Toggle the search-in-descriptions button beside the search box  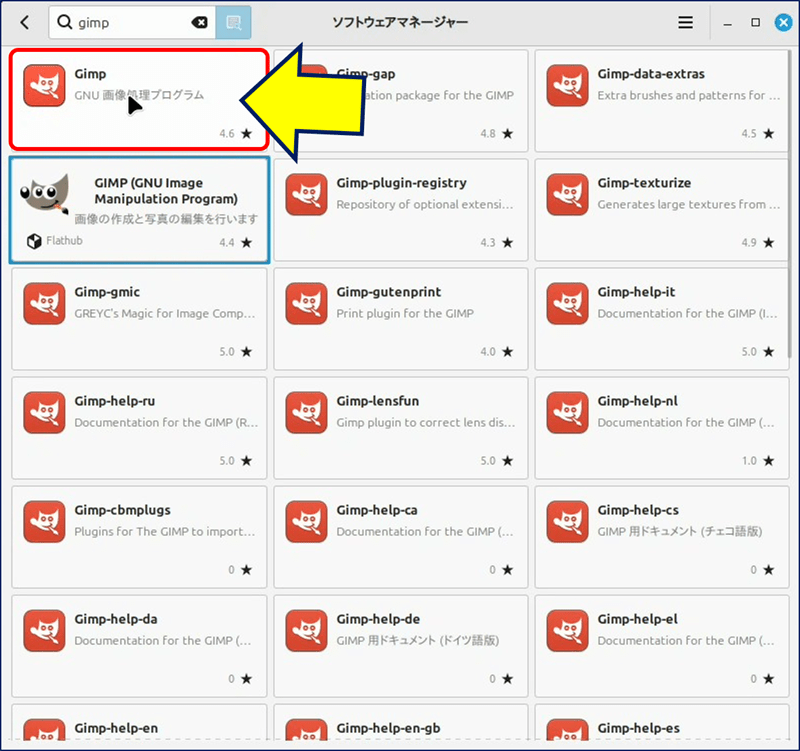point(233,22)
